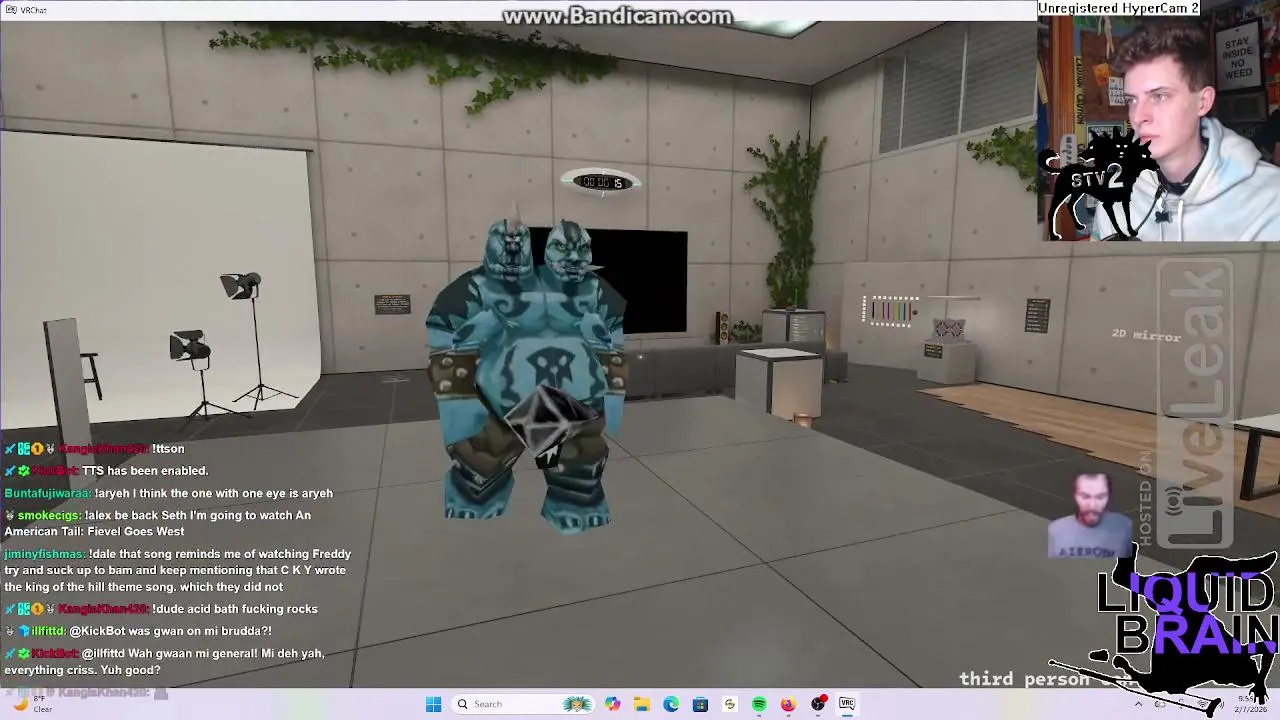Select the VRChat taskbar icon
The image size is (1280, 720).
(x=847, y=704)
